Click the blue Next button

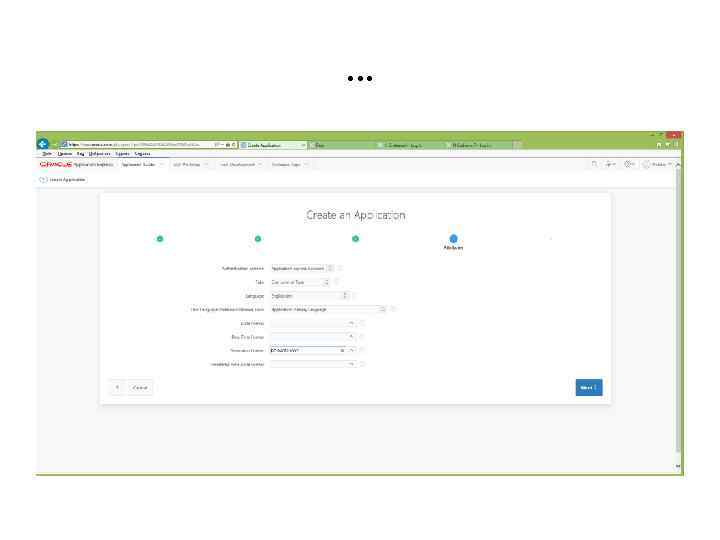pyautogui.click(x=589, y=388)
